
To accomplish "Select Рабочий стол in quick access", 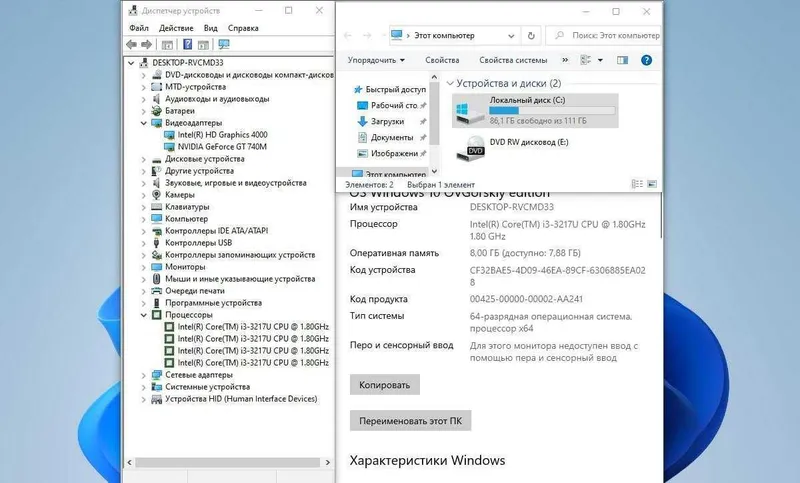I will click(391, 106).
